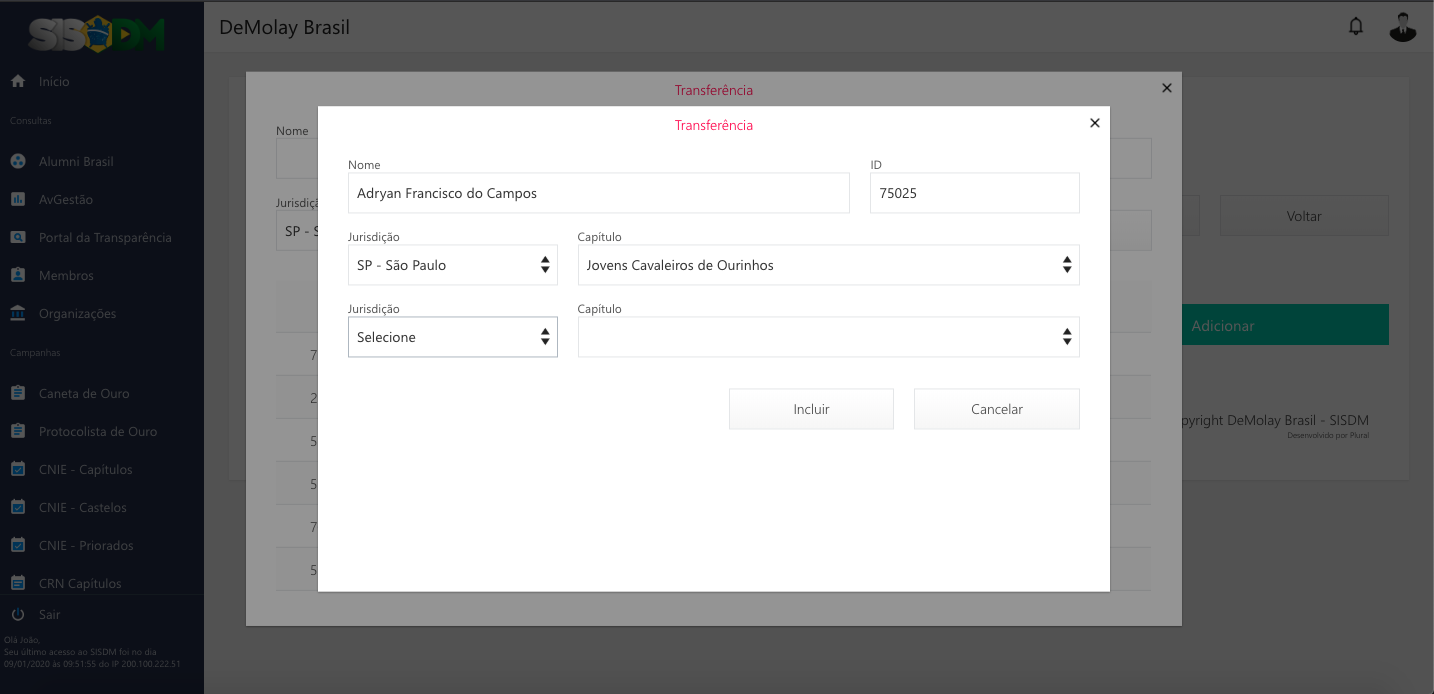Viewport: 1434px width, 694px height.
Task: Open Caneta de Ouro menu item
Action: [84, 393]
